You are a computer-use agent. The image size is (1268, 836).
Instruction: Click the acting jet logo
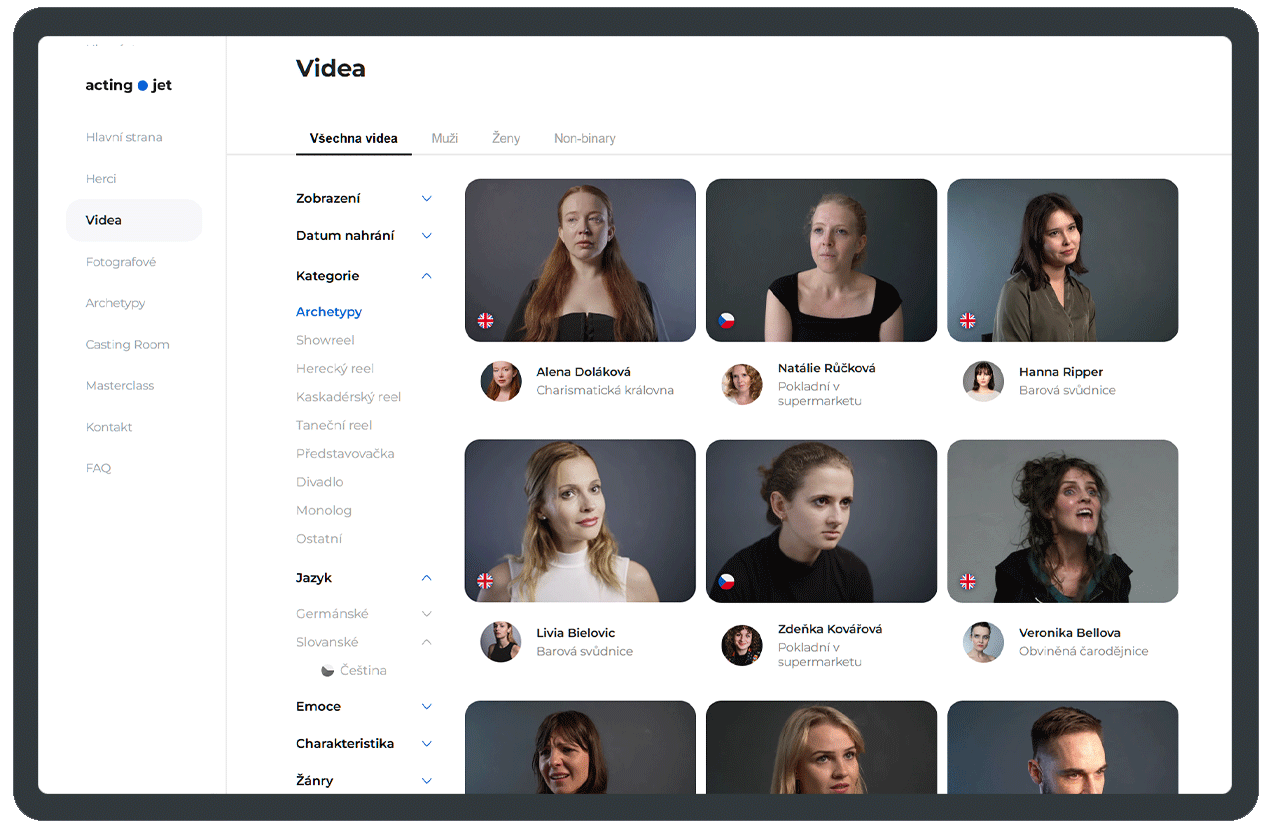point(129,85)
